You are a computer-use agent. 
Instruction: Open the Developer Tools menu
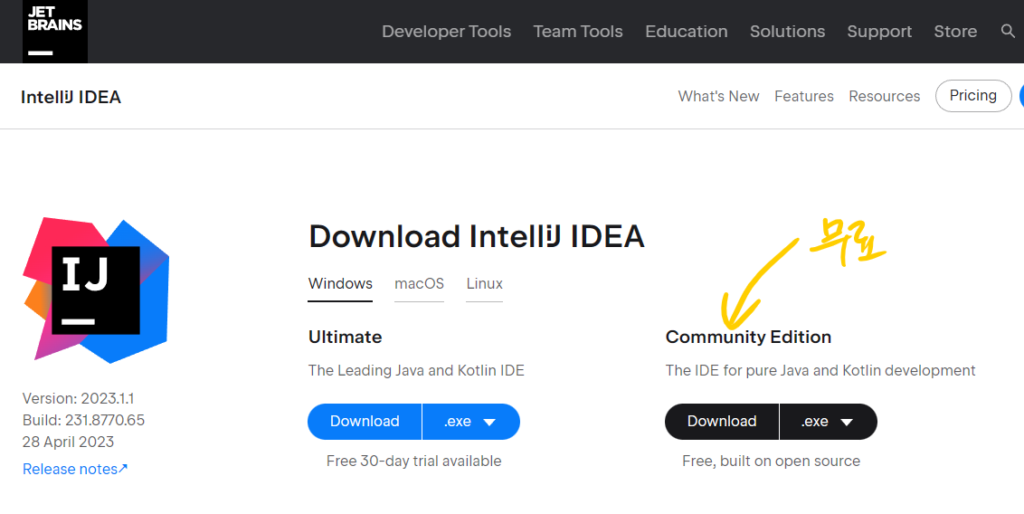click(446, 31)
